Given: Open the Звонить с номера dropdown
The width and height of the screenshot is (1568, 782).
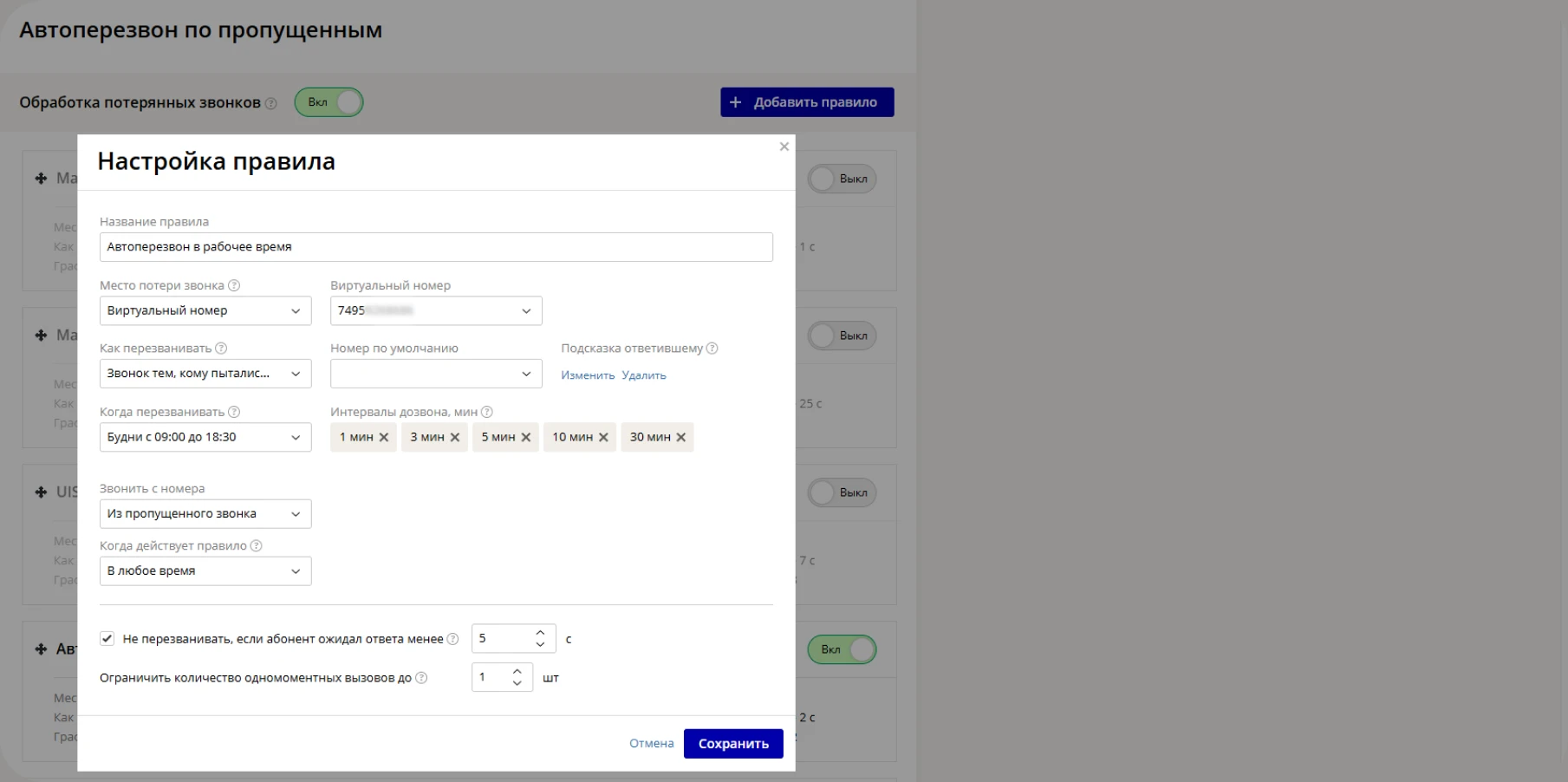Looking at the screenshot, I should [205, 514].
